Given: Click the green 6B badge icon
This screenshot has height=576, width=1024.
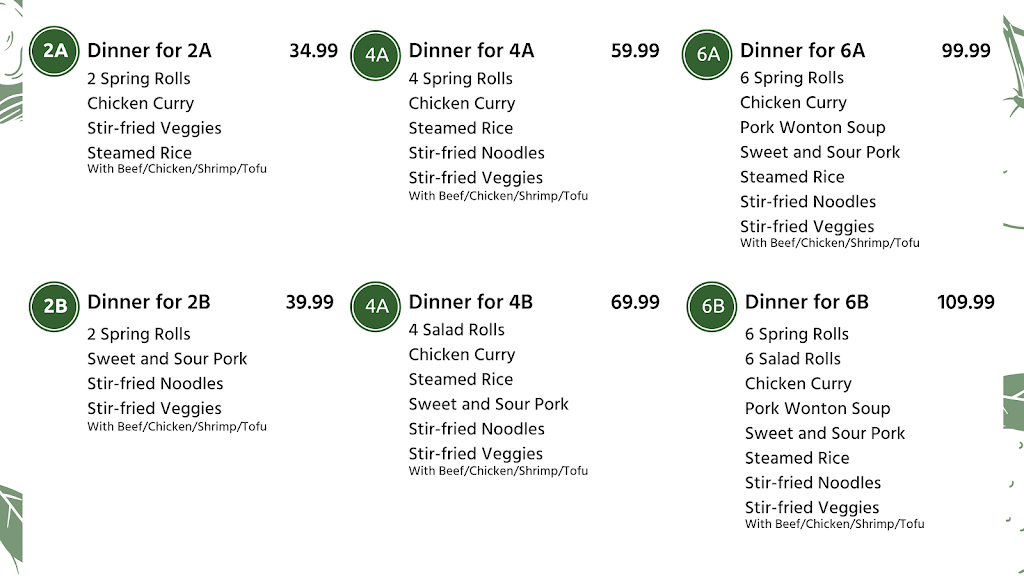Looking at the screenshot, I should click(x=712, y=306).
